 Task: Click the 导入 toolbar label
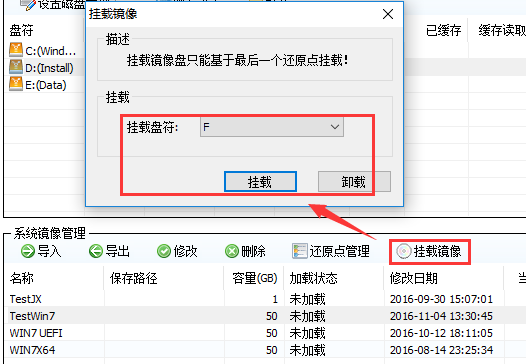coord(49,251)
